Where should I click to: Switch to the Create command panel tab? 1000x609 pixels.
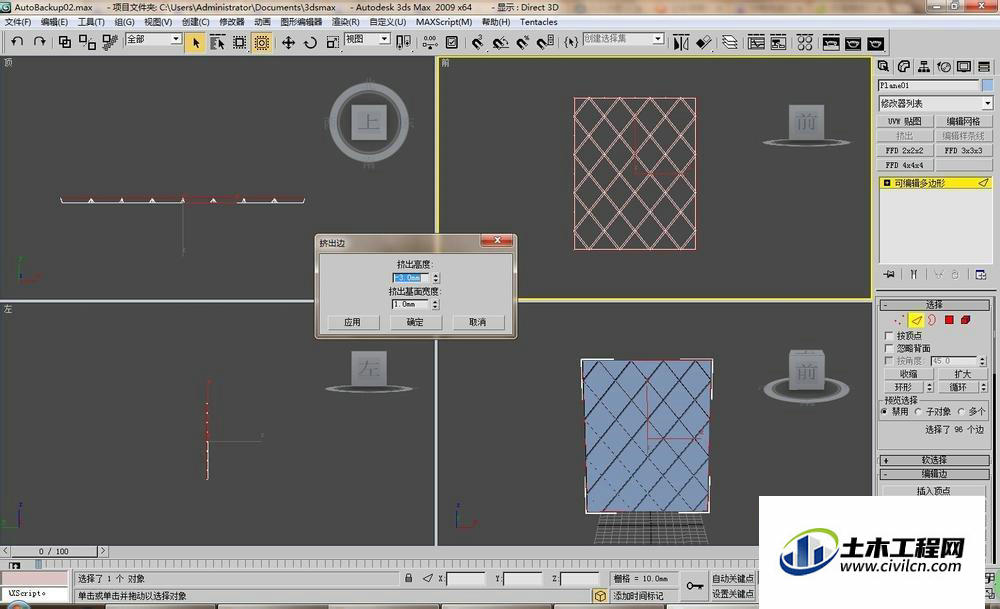(883, 66)
